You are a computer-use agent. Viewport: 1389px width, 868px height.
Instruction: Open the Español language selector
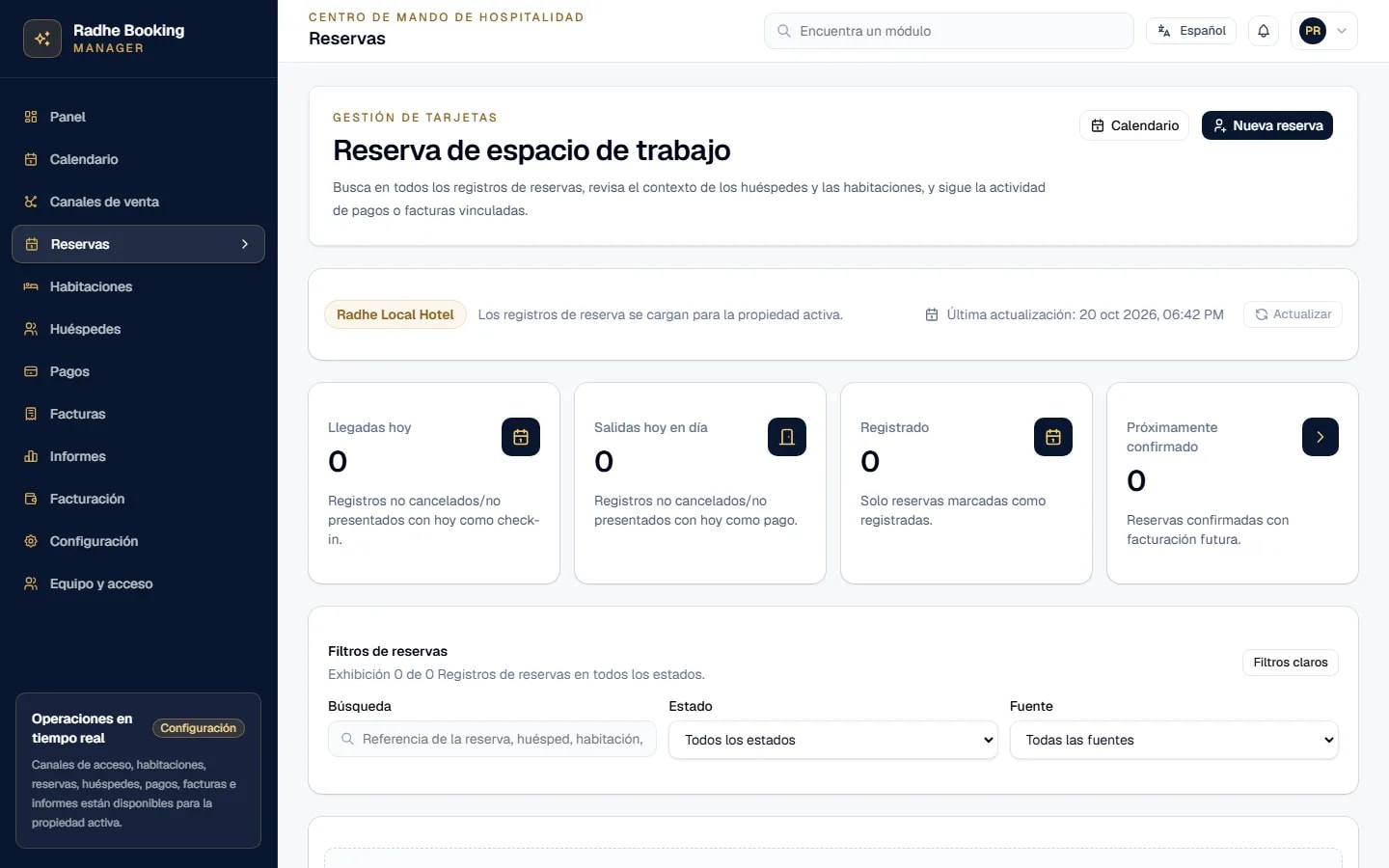point(1191,31)
